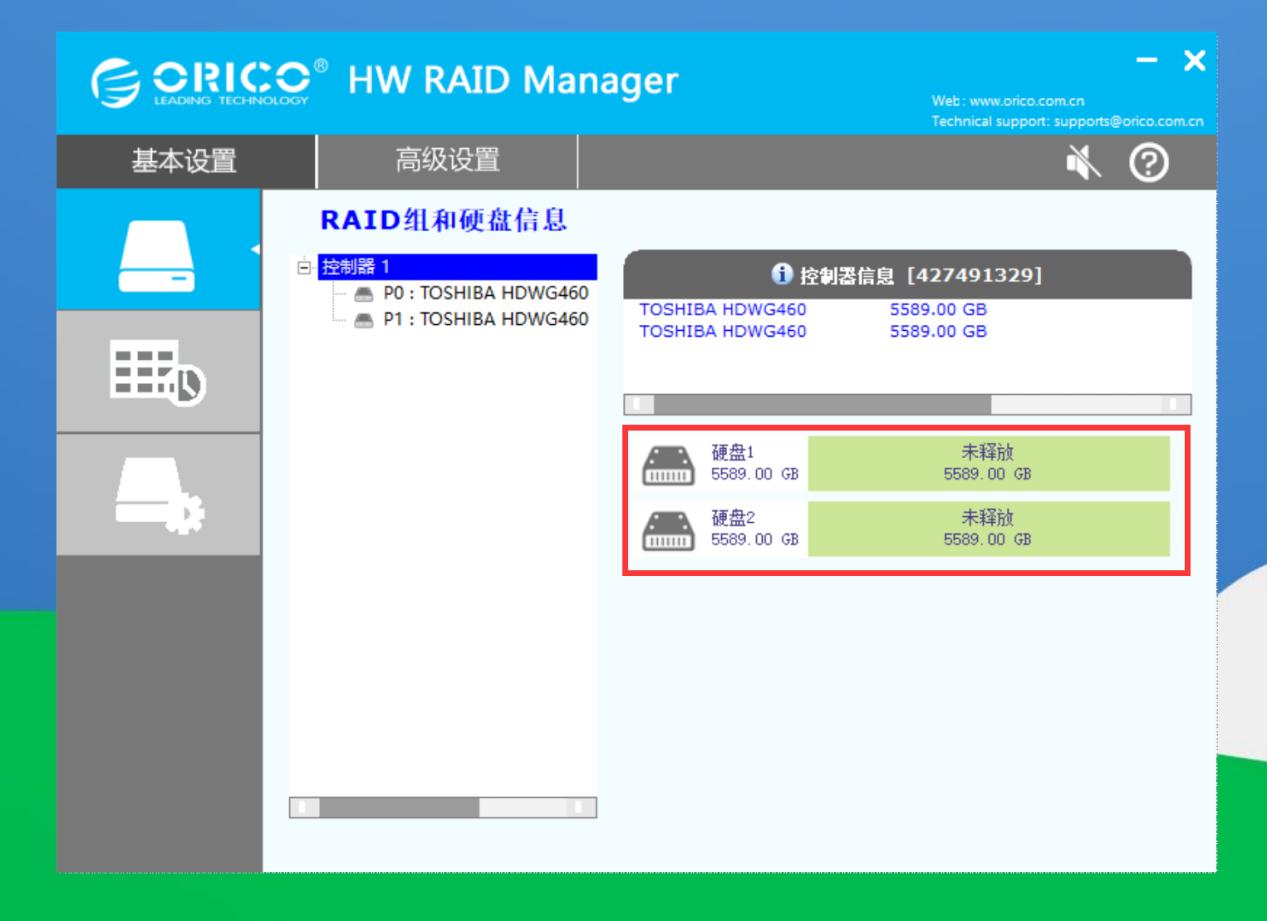Screen dimensions: 1267x921
Task: Click the 硬盘2 label text
Action: 732,517
